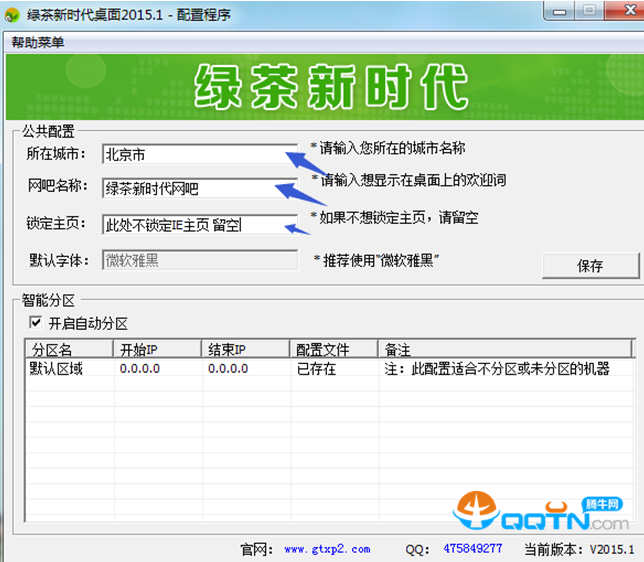Image resolution: width=644 pixels, height=562 pixels.
Task: Click the 备注 column header
Action: [x=505, y=350]
